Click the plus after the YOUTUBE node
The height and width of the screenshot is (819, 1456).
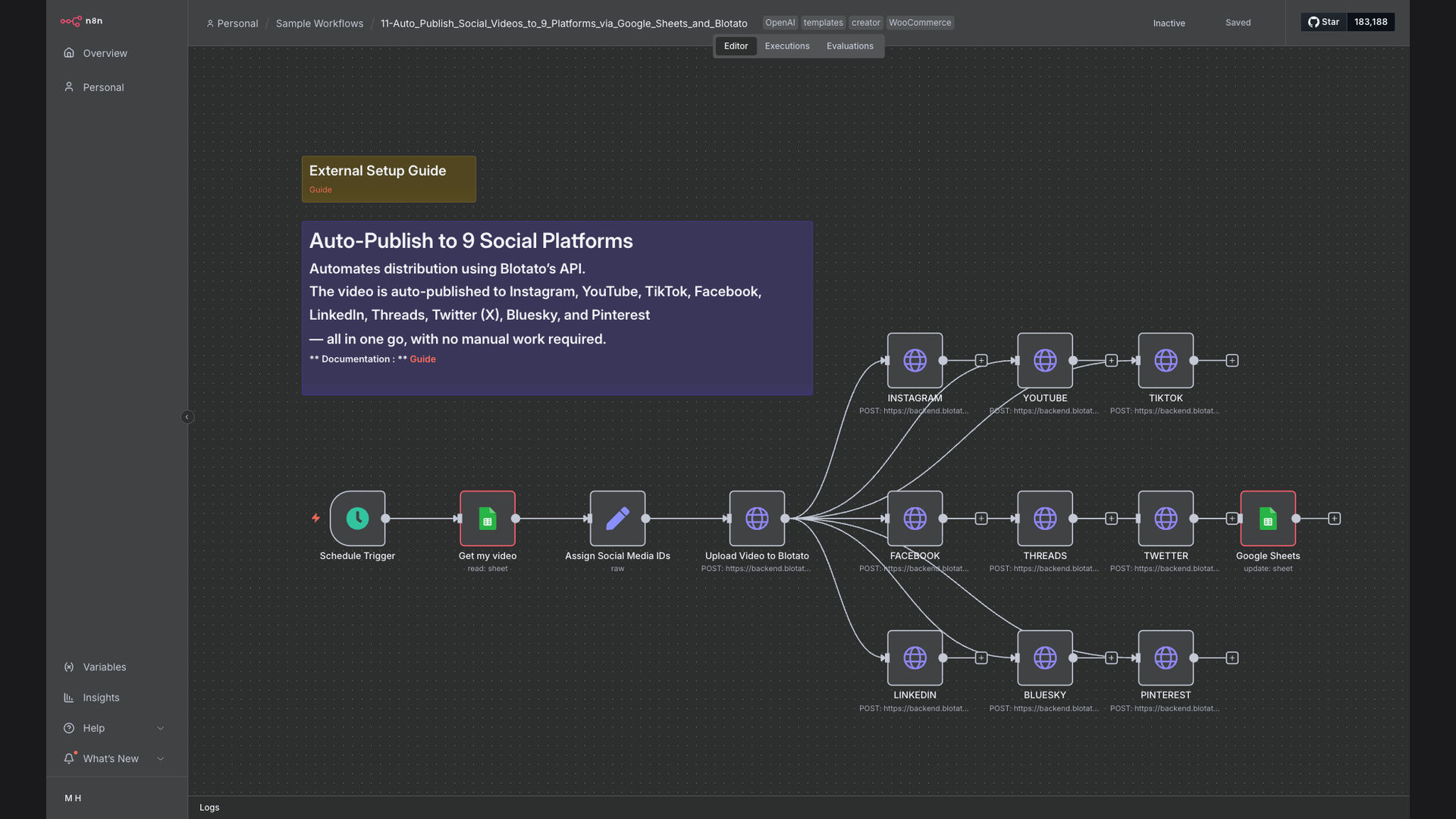tap(1111, 360)
